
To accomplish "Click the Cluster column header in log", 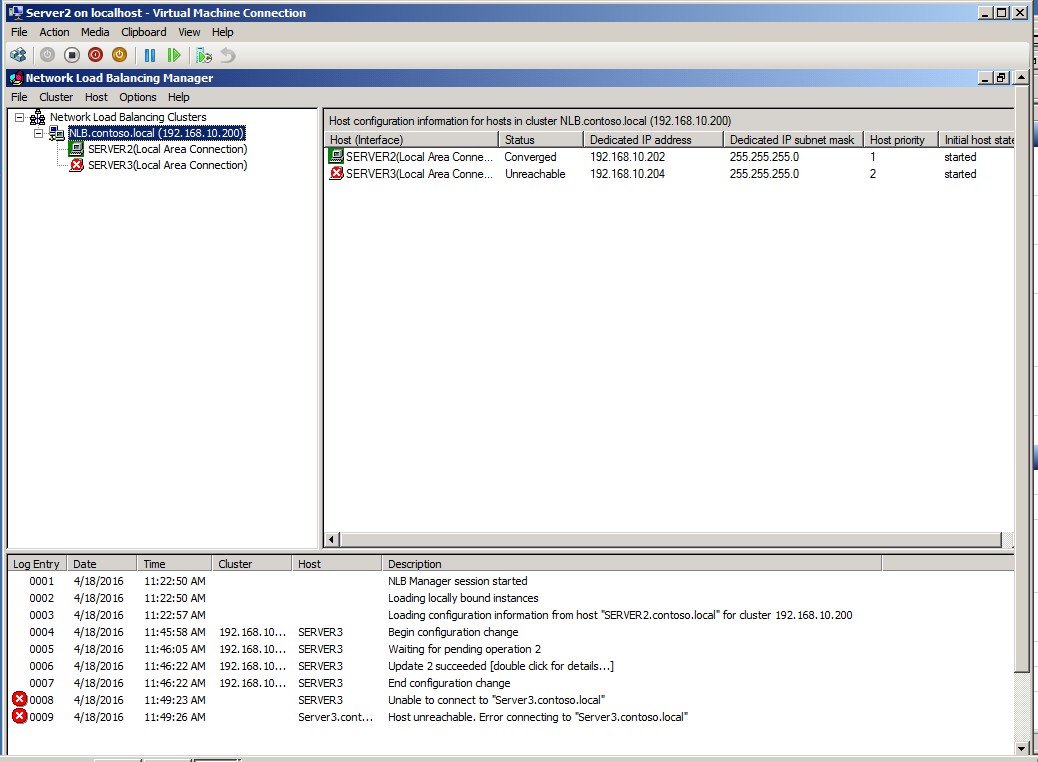I will click(252, 564).
